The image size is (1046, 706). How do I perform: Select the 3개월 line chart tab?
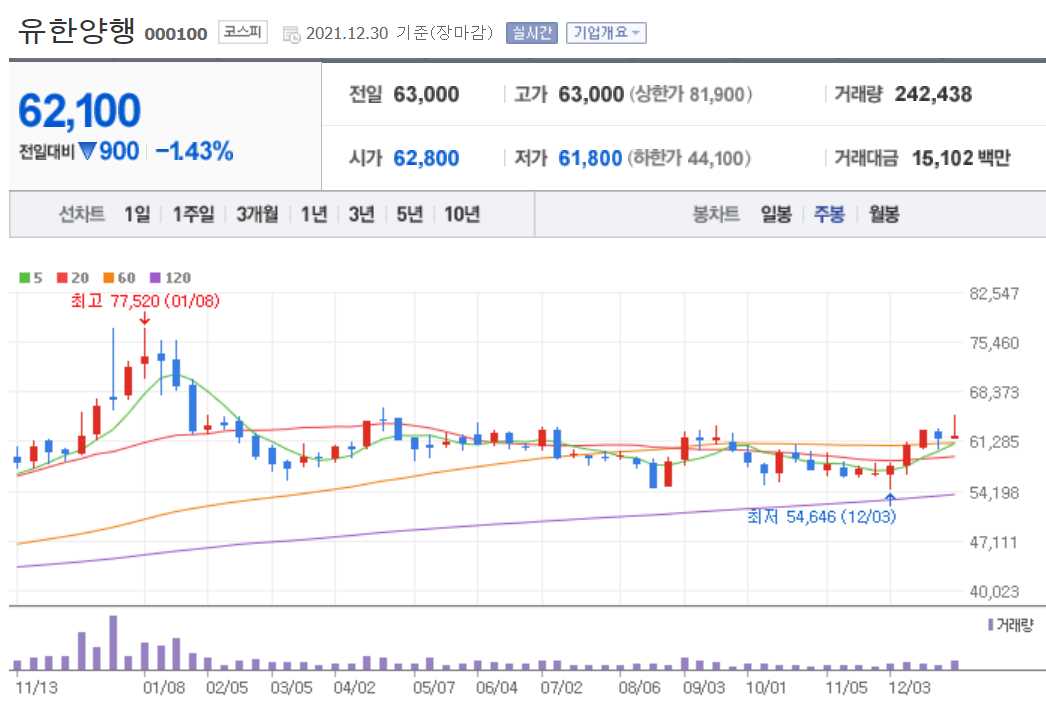[x=257, y=214]
